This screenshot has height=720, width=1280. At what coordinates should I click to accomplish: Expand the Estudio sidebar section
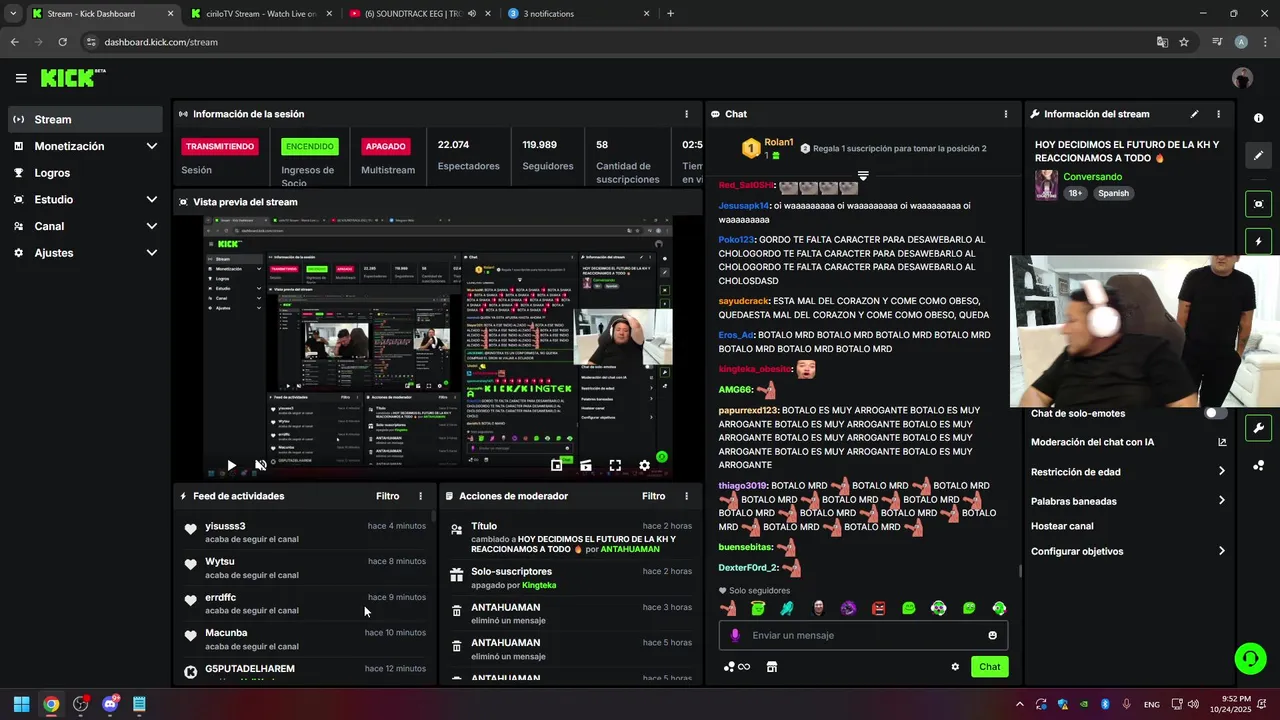[x=151, y=199]
